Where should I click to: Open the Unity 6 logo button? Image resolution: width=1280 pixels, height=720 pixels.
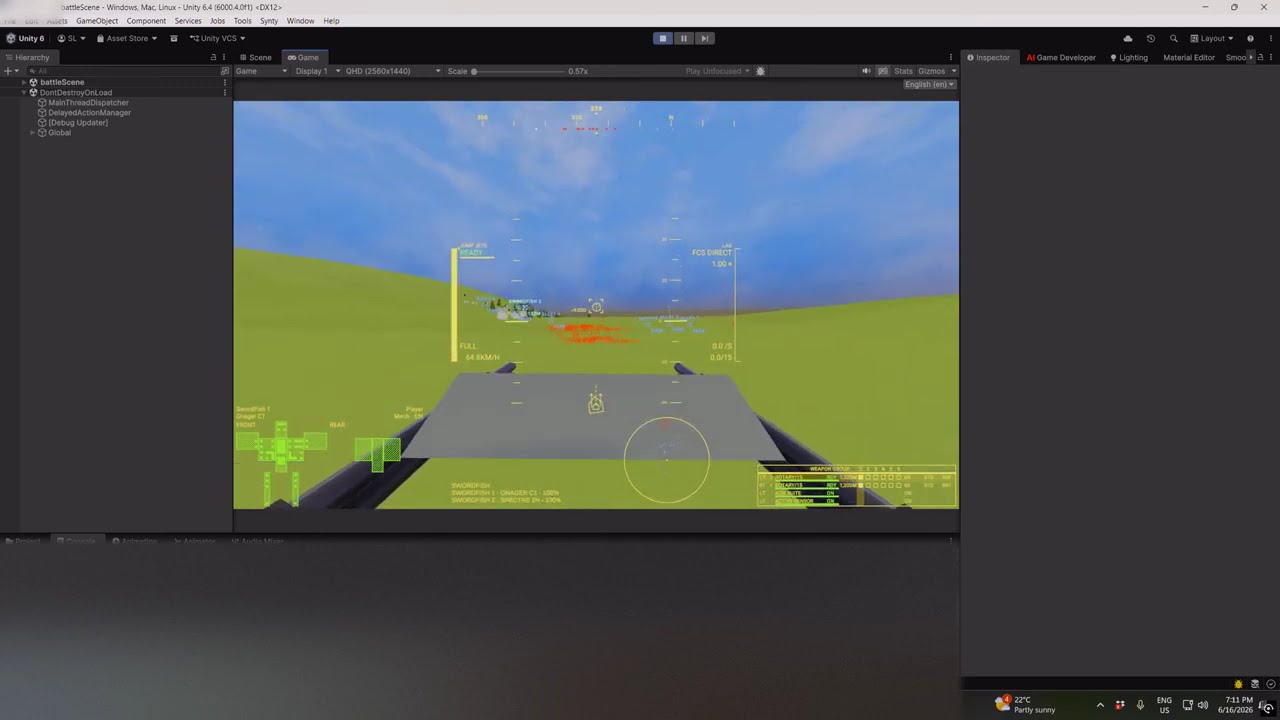25,38
